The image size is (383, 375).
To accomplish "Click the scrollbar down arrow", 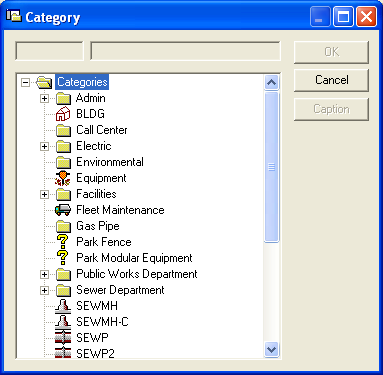I will (272, 350).
